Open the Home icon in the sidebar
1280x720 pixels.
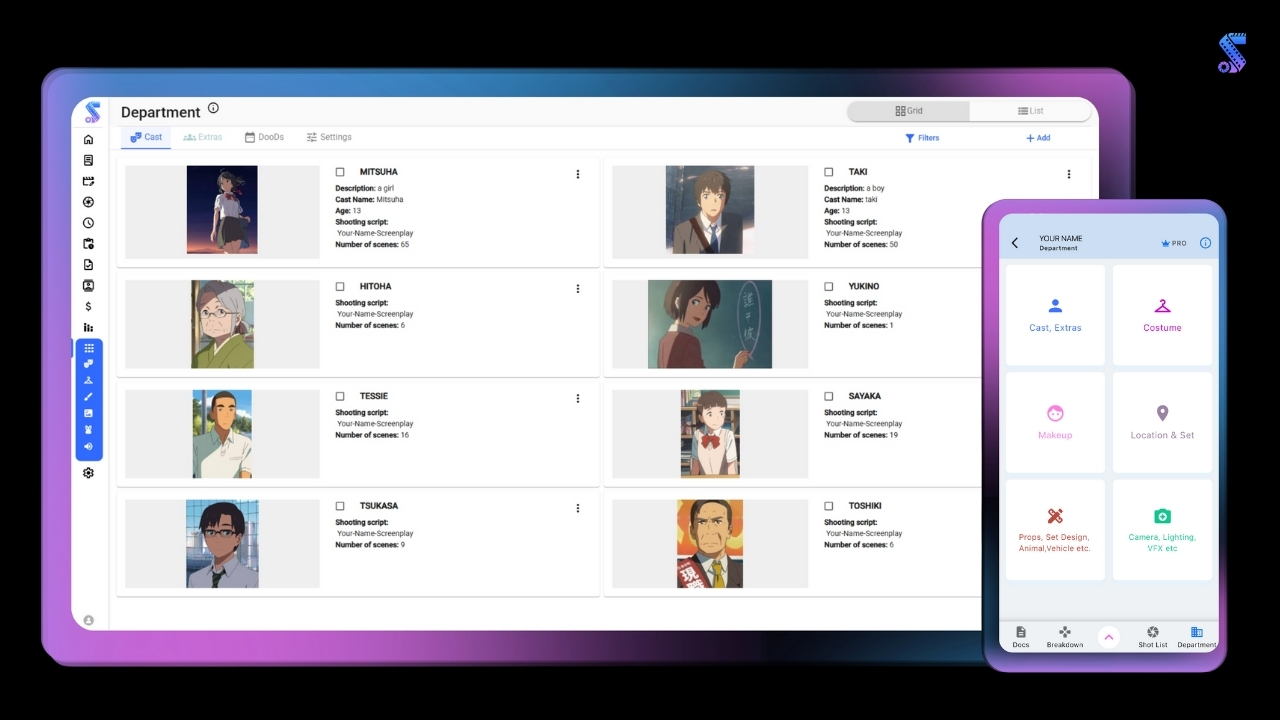coord(88,140)
